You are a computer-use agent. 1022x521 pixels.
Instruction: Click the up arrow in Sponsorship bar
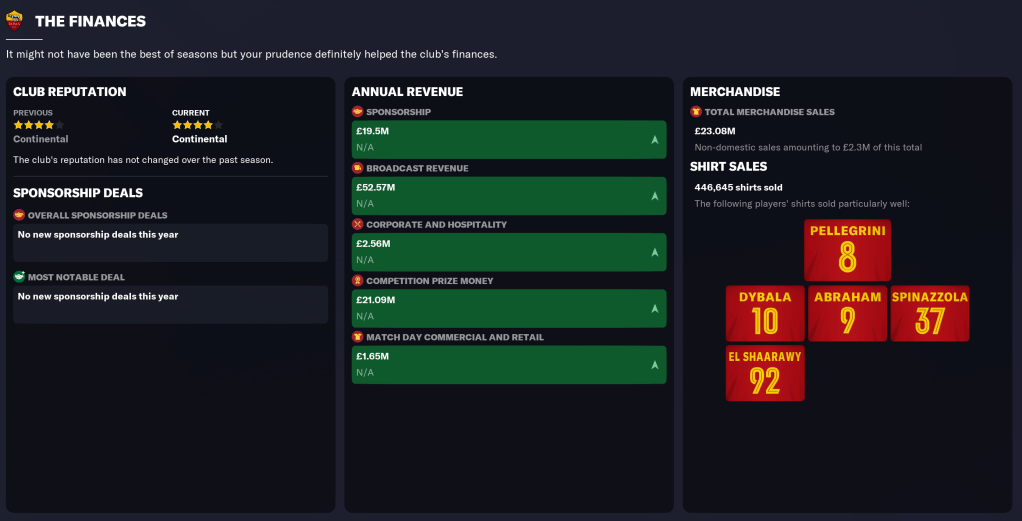coord(654,140)
